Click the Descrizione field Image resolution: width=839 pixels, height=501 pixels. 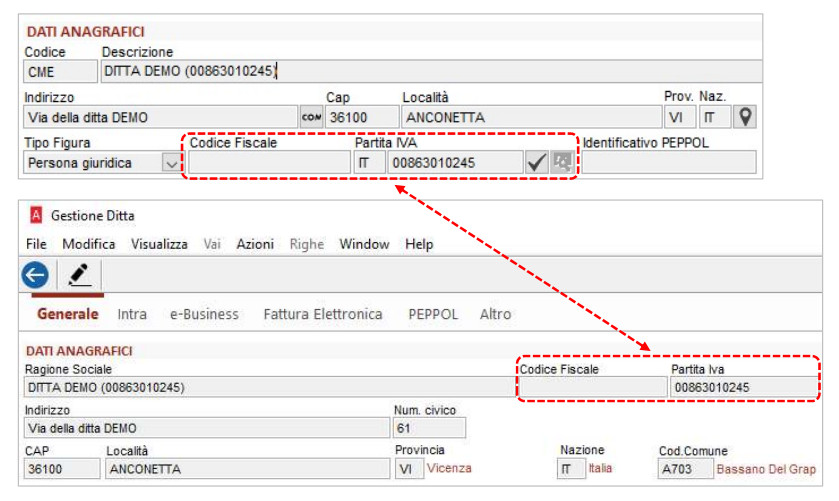point(431,71)
